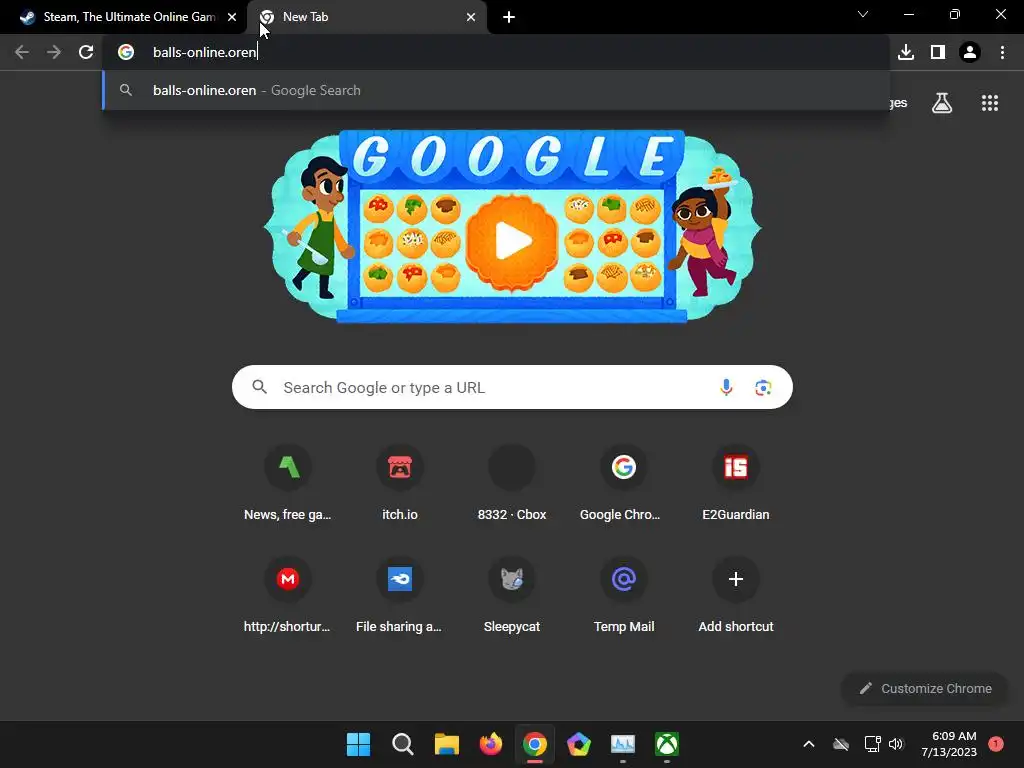Select the balls-online.oren Google Search suggestion
This screenshot has height=768, width=1024.
[496, 90]
